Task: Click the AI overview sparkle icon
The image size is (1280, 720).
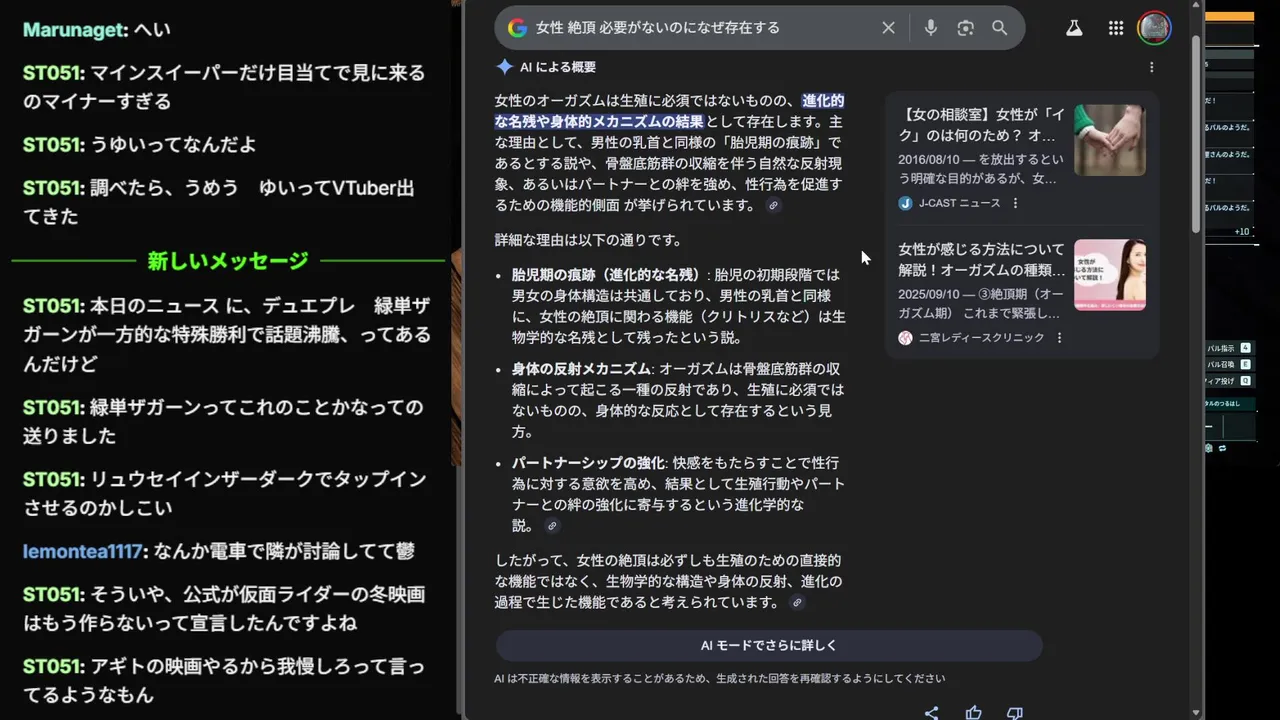Action: [x=505, y=67]
